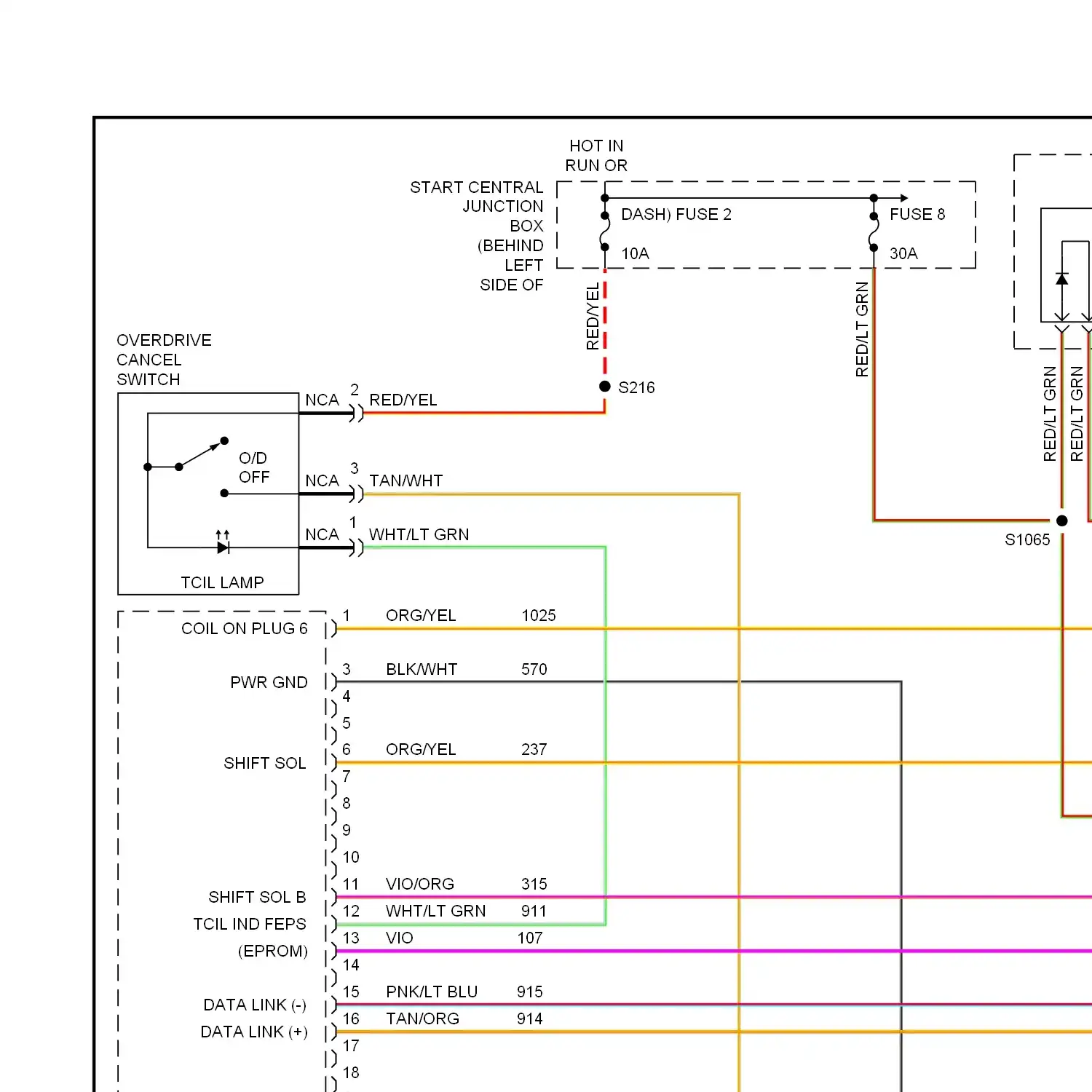This screenshot has width=1092, height=1092.
Task: Click vertical "RED/LT GRN" label below FUSE 8
Action: (x=862, y=329)
